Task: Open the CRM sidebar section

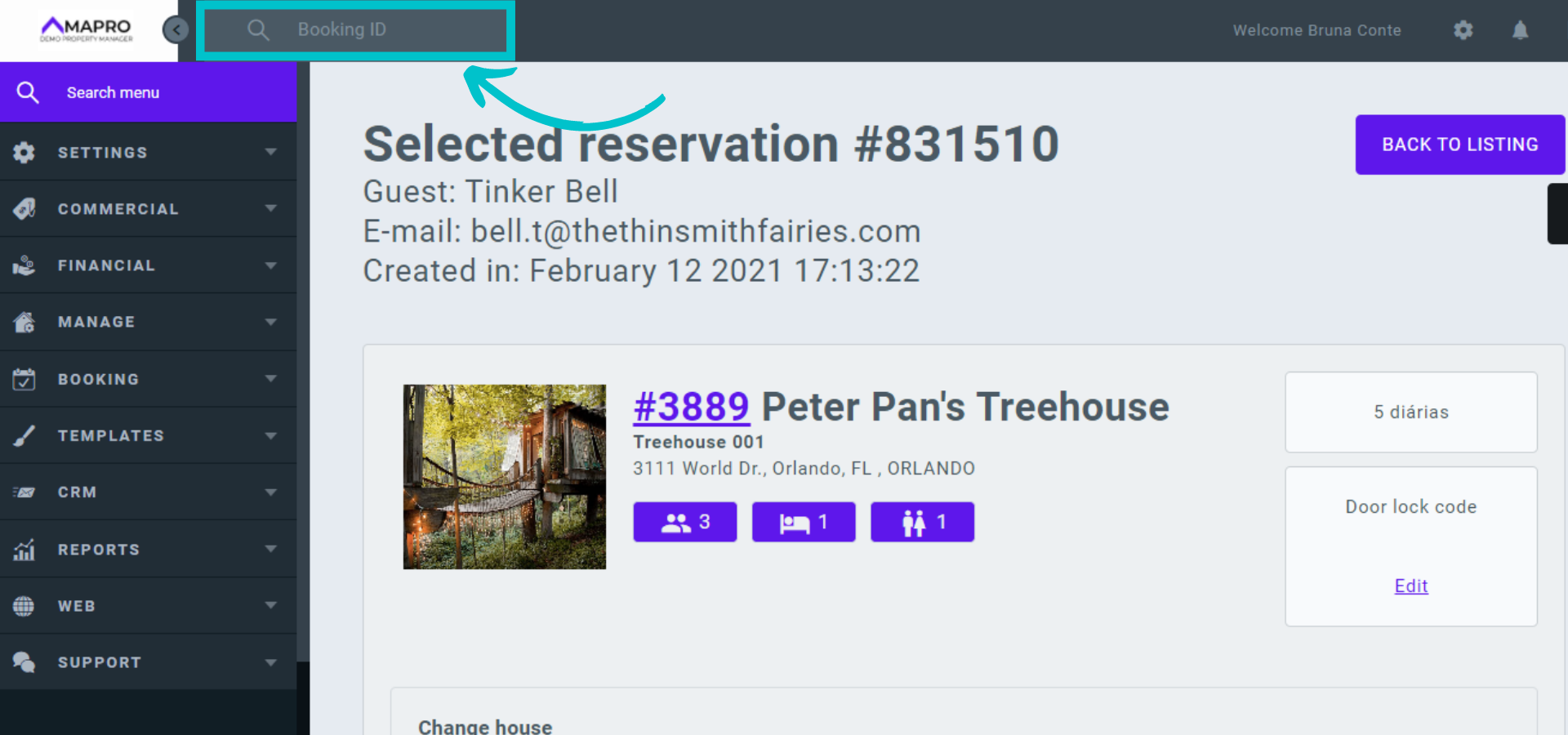Action: click(x=147, y=492)
